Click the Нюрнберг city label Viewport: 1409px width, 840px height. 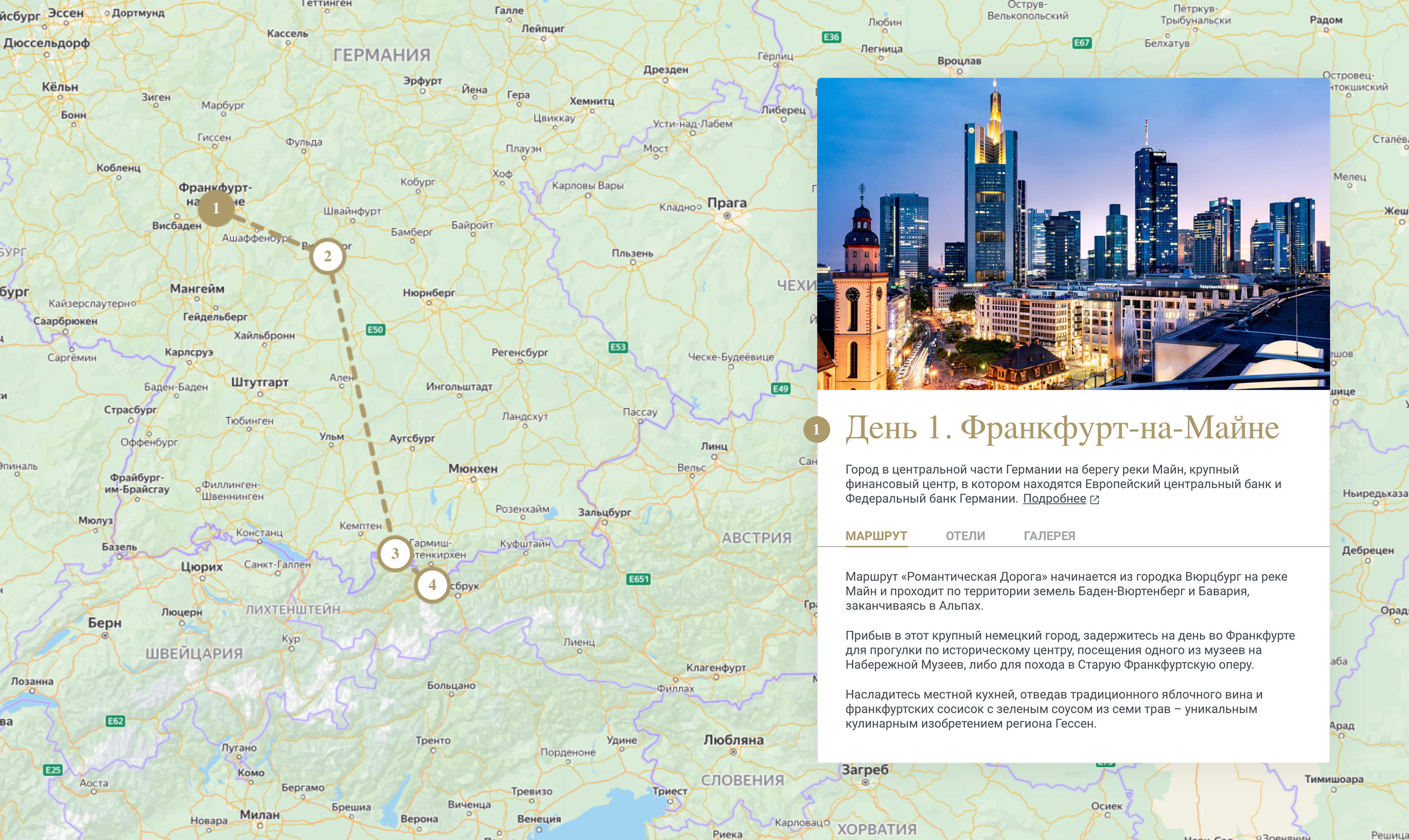tap(429, 293)
